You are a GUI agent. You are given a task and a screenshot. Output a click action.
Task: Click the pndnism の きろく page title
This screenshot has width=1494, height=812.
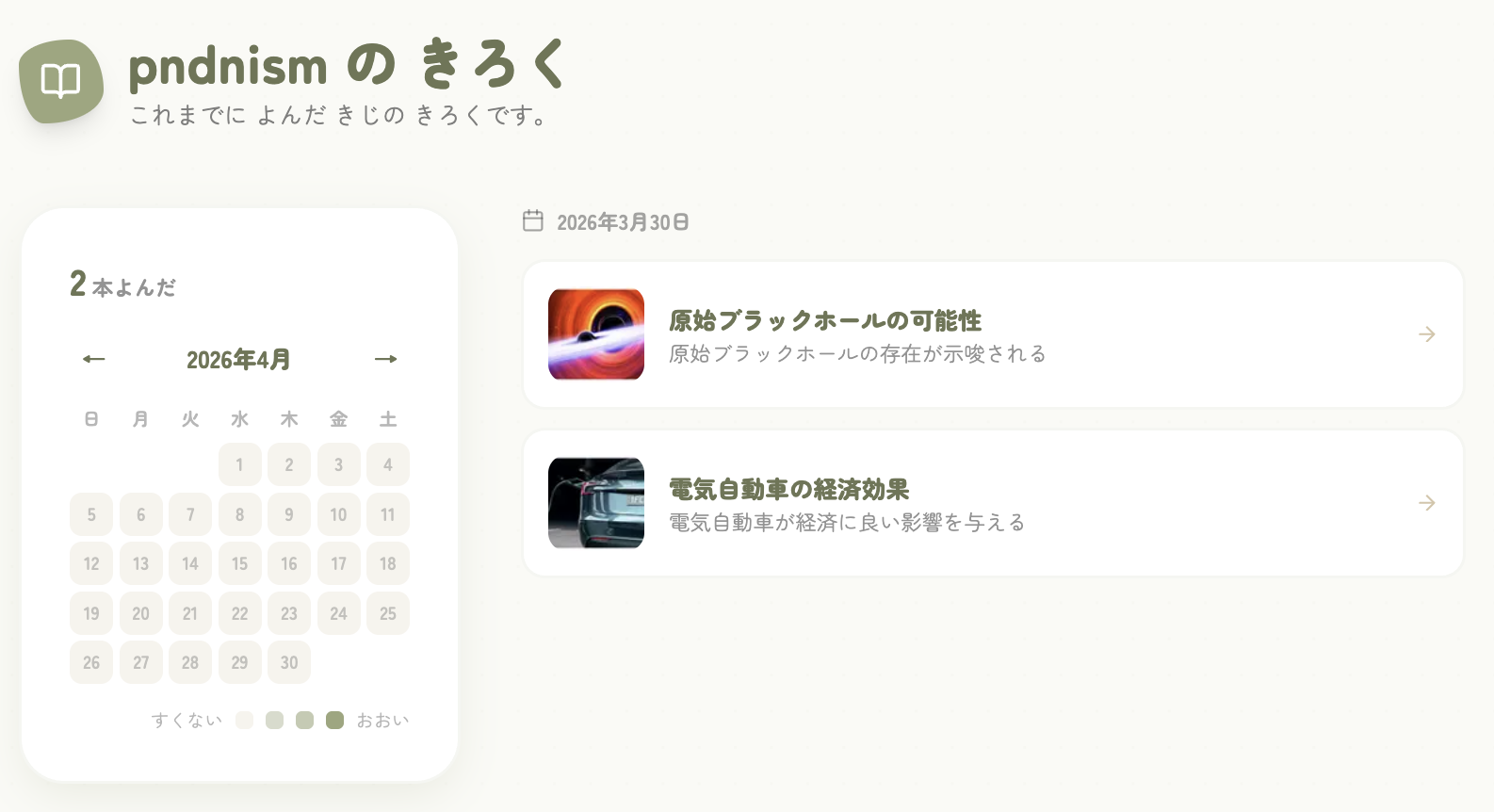tap(347, 65)
